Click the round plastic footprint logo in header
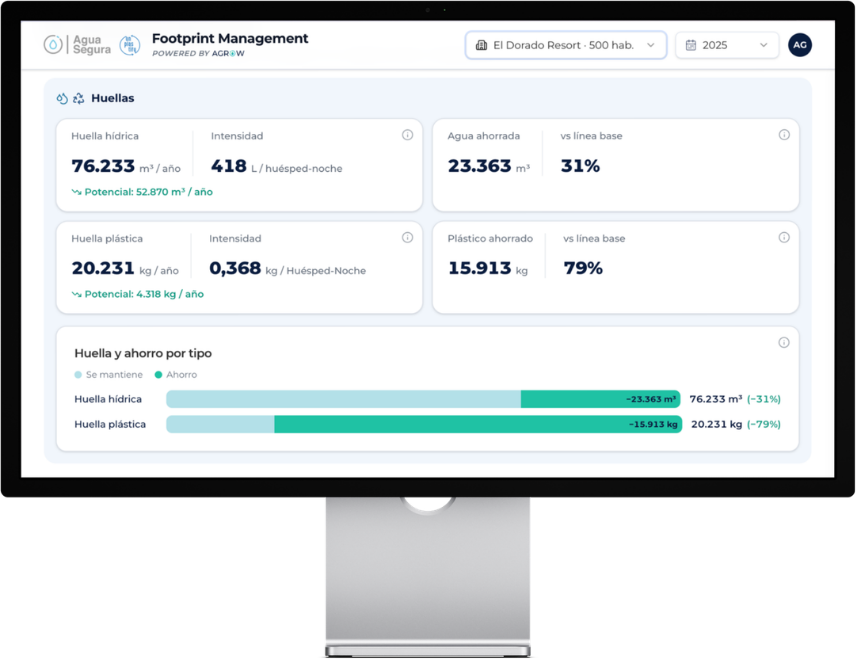Image resolution: width=856 pixels, height=659 pixels. [x=130, y=45]
